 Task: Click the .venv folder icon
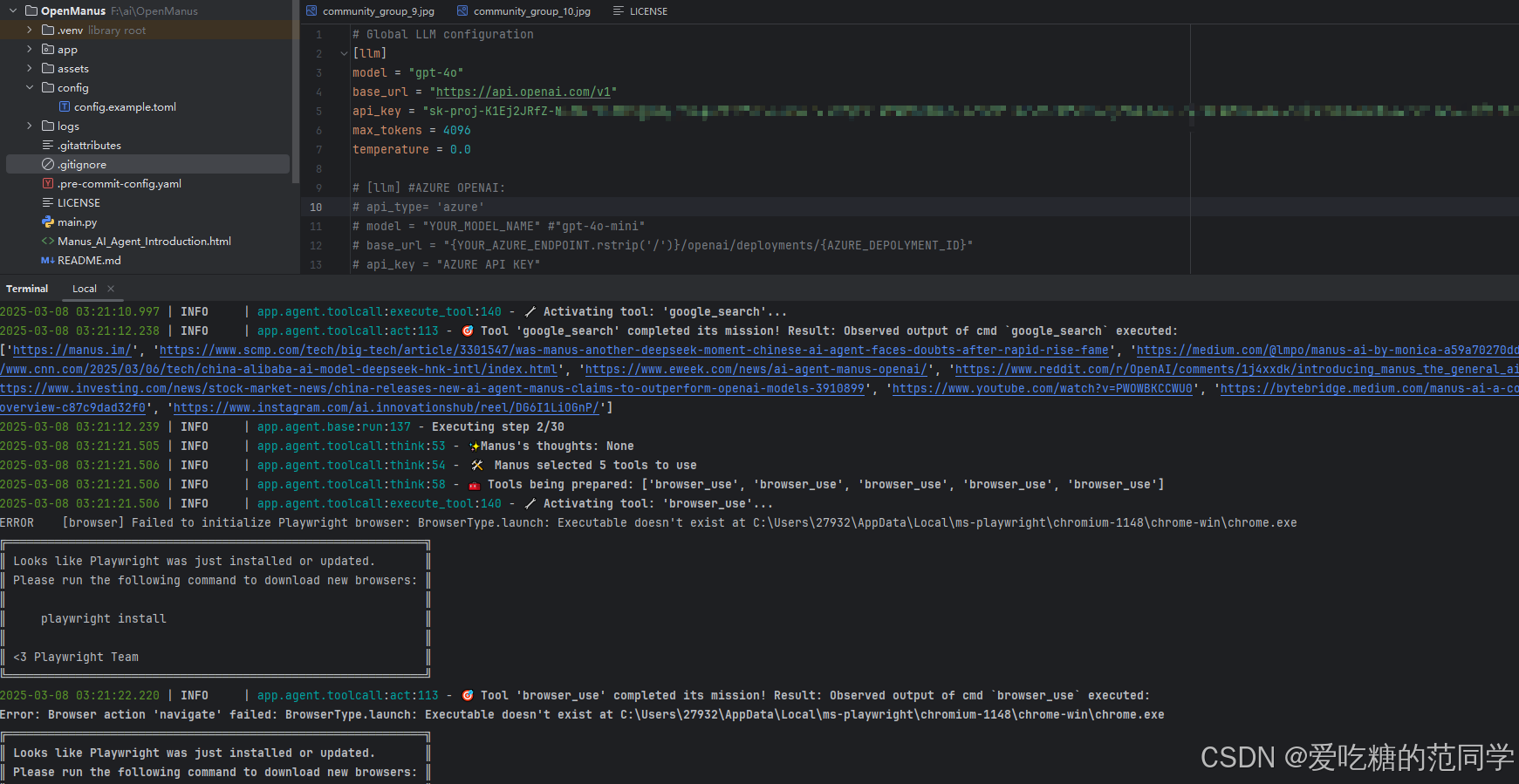pos(48,31)
